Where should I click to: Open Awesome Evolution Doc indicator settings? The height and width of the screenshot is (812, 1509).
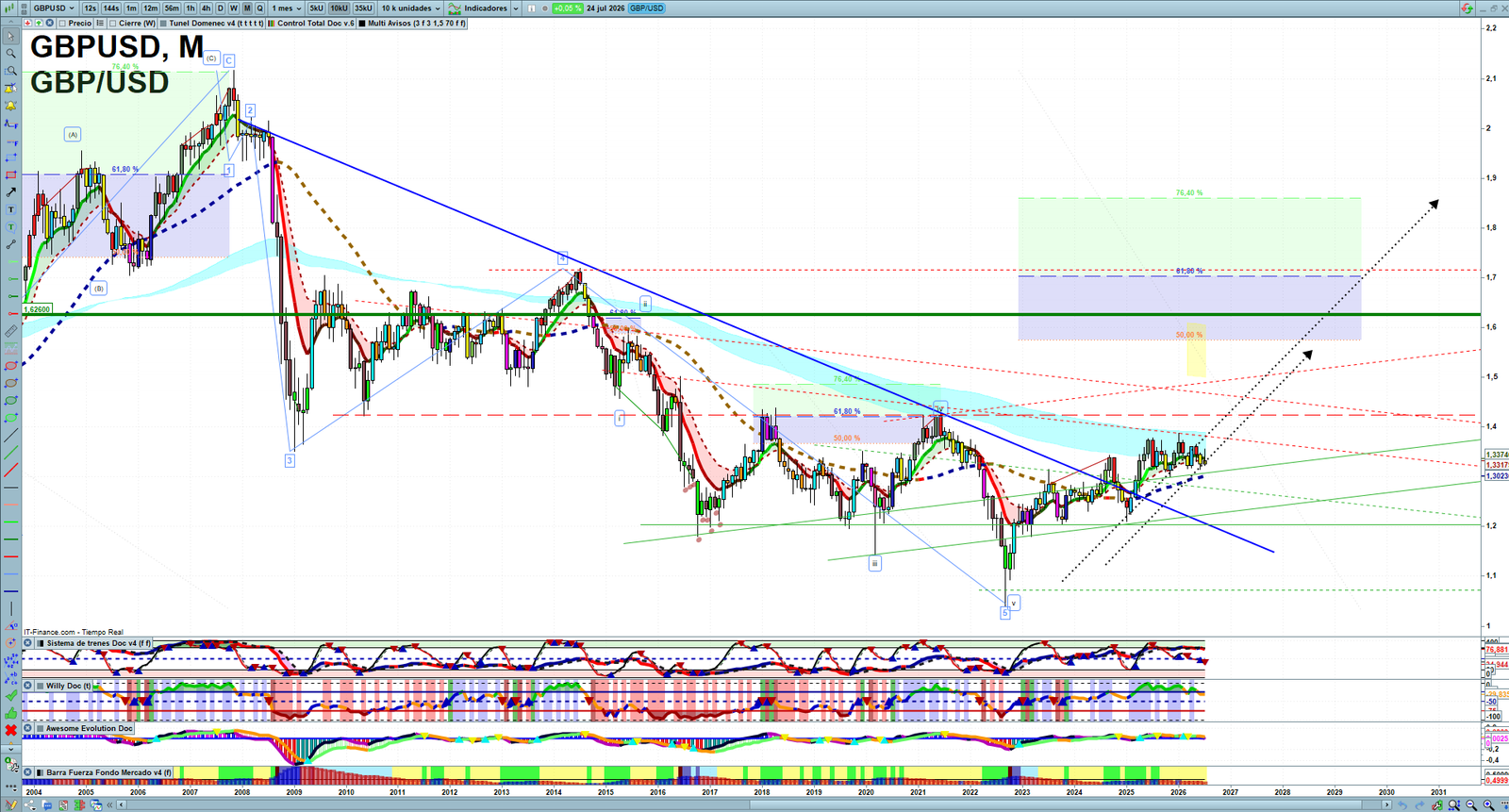tap(85, 728)
